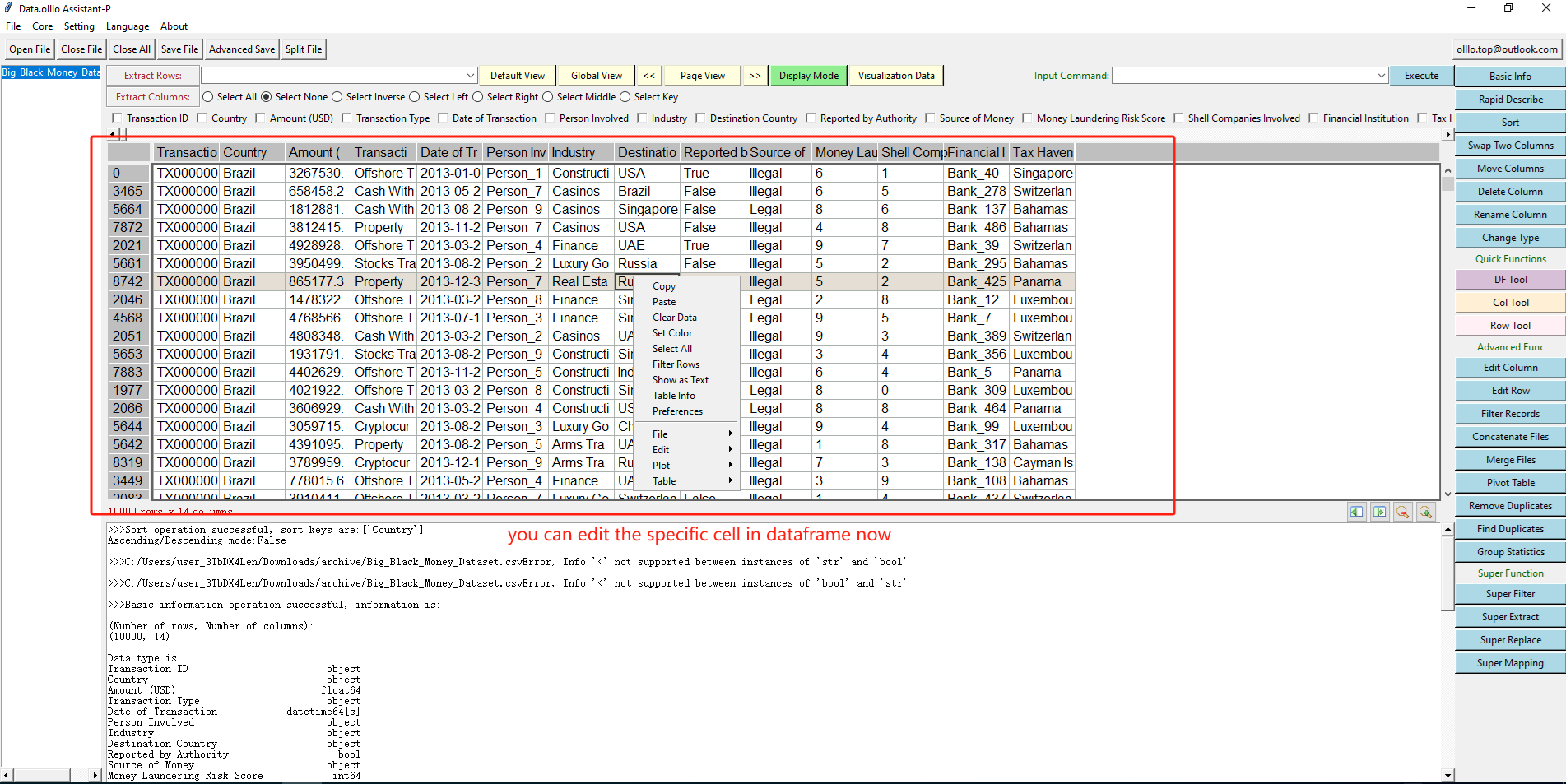Click the Tax Haven column header
The image size is (1566, 784).
pos(1043,153)
